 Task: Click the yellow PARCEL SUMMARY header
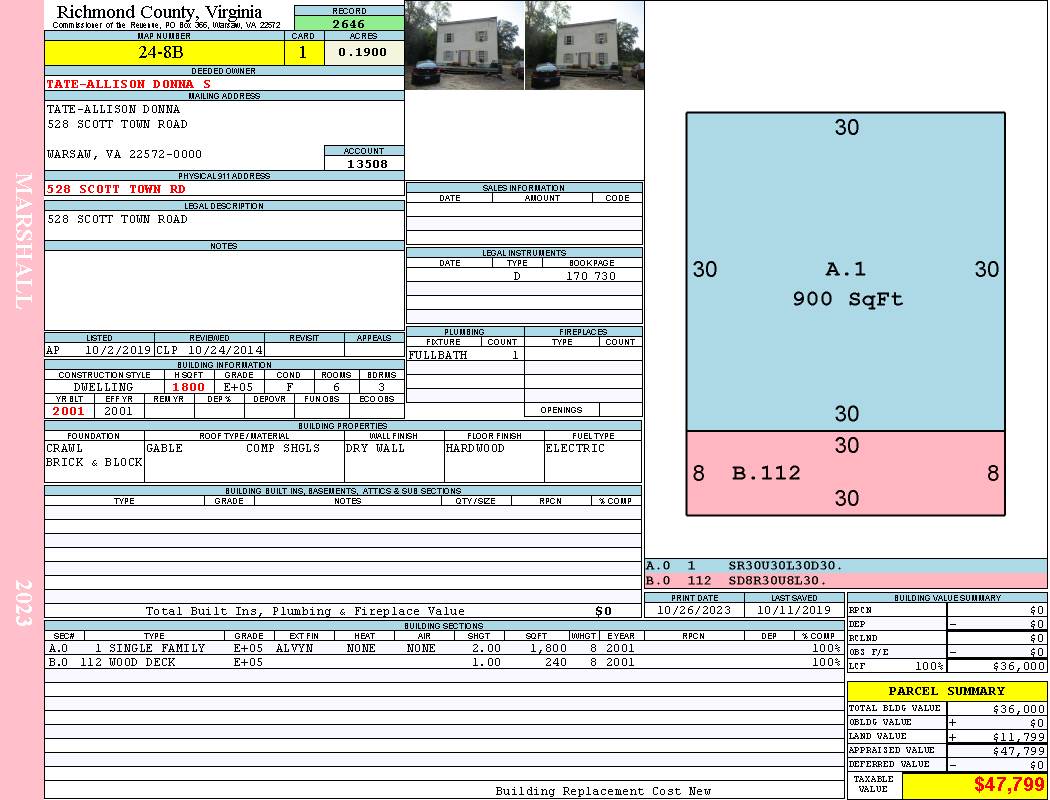click(x=947, y=691)
